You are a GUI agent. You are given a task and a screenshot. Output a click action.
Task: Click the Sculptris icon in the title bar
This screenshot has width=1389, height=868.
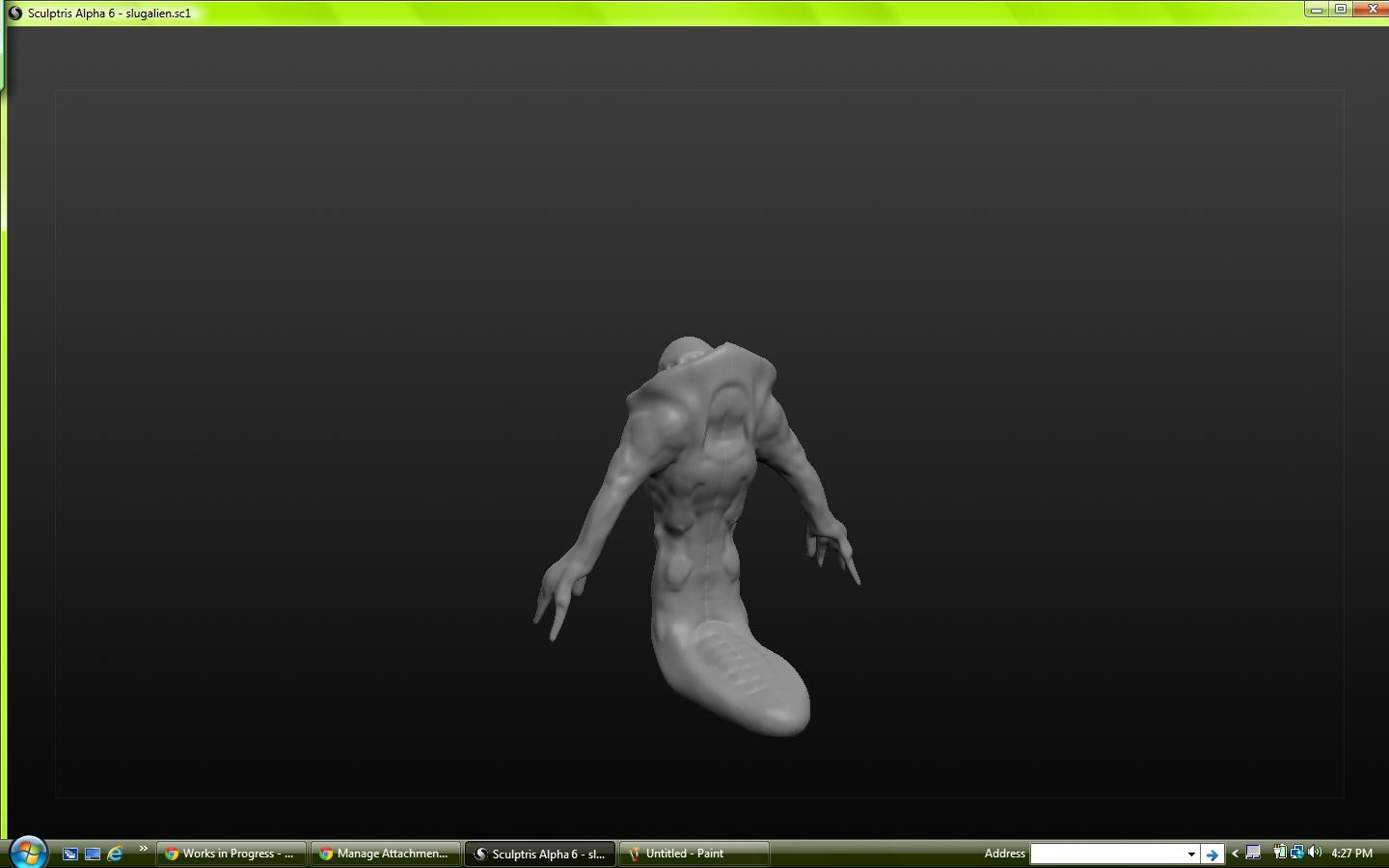[x=14, y=14]
